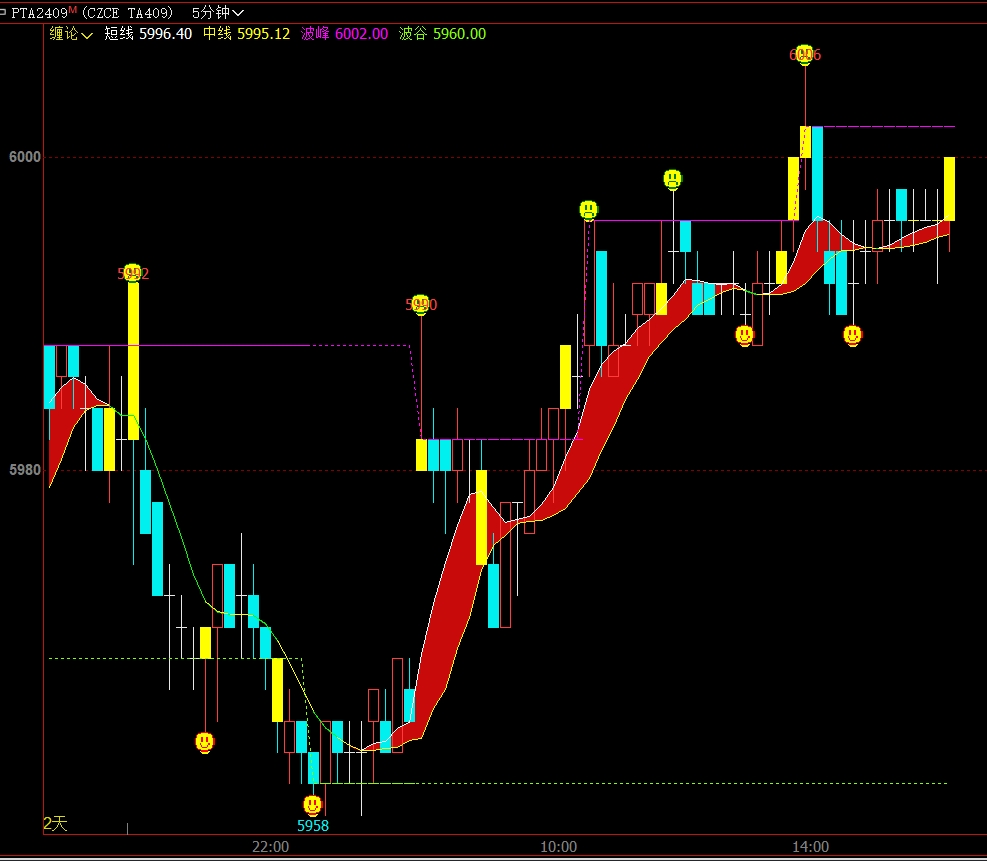Click the smiley marker at the 5990 peak
Screen dimensions: 987x861
(x=421, y=304)
